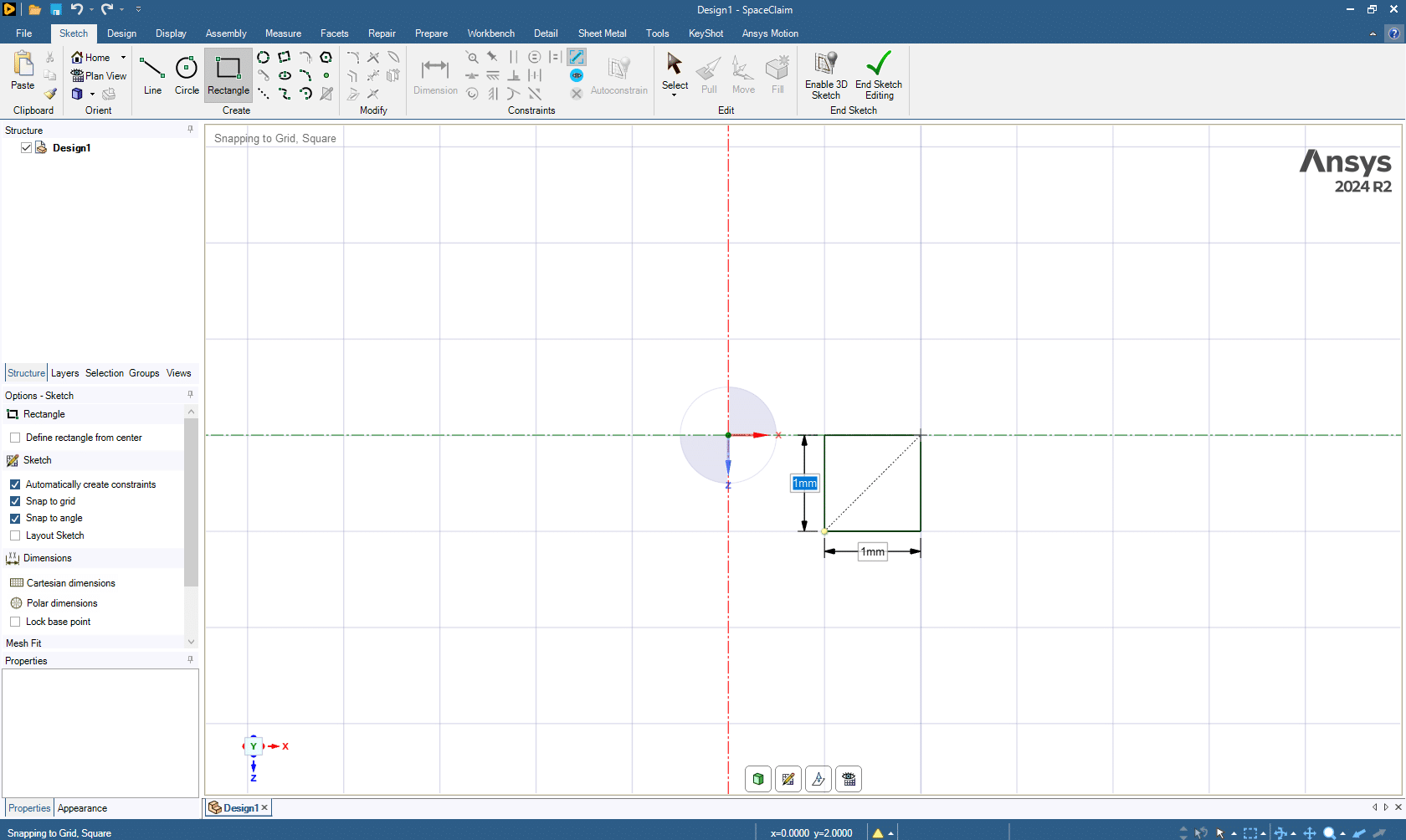Click Enable 3D Sketch icon

tap(825, 64)
